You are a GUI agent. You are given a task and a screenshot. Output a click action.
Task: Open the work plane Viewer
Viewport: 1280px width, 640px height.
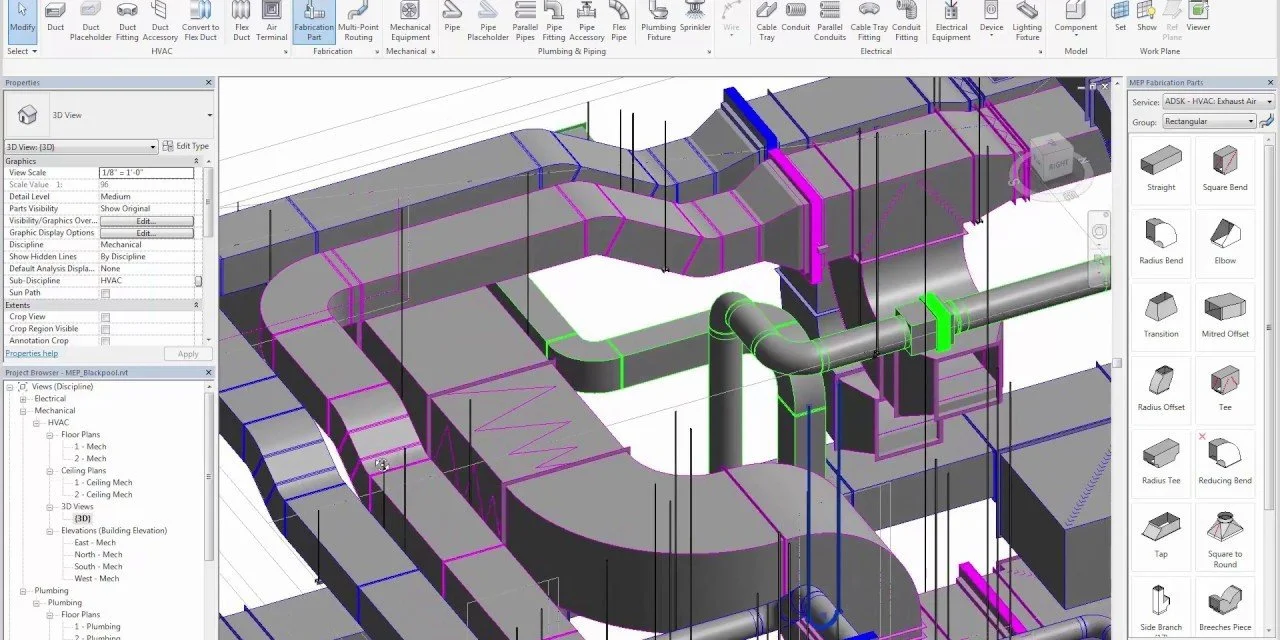(1198, 17)
